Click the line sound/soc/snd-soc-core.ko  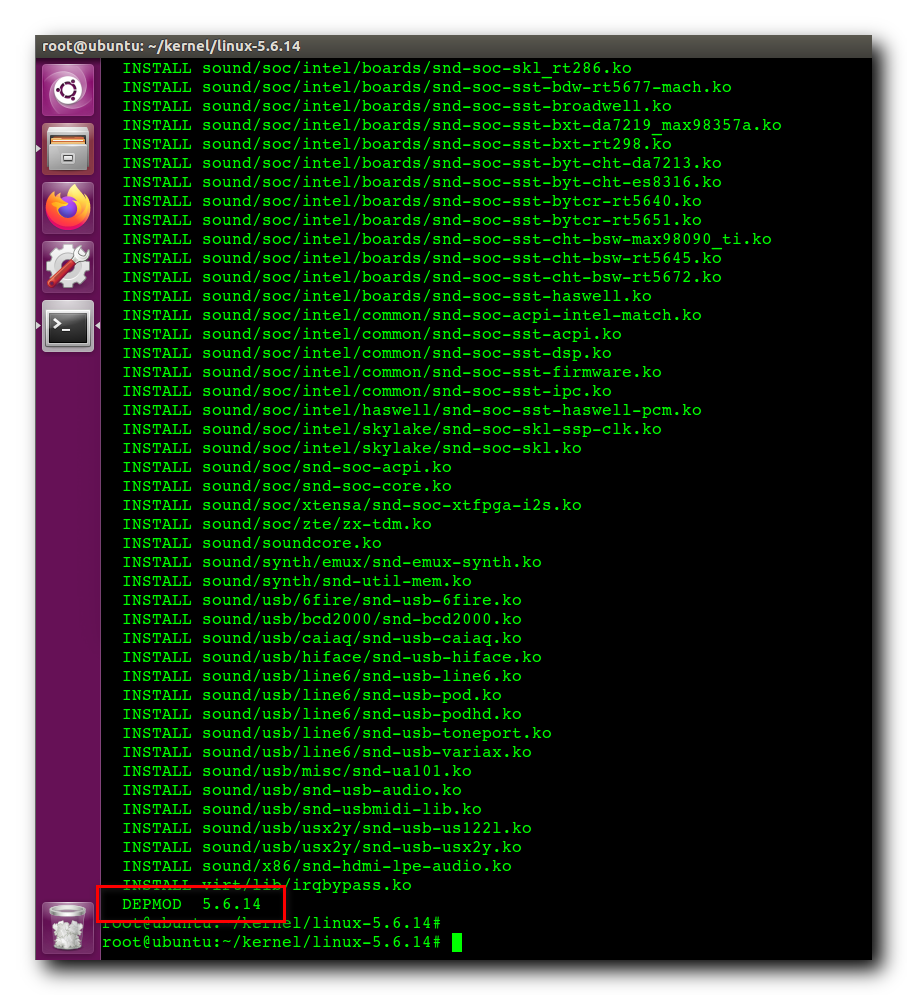pos(287,487)
